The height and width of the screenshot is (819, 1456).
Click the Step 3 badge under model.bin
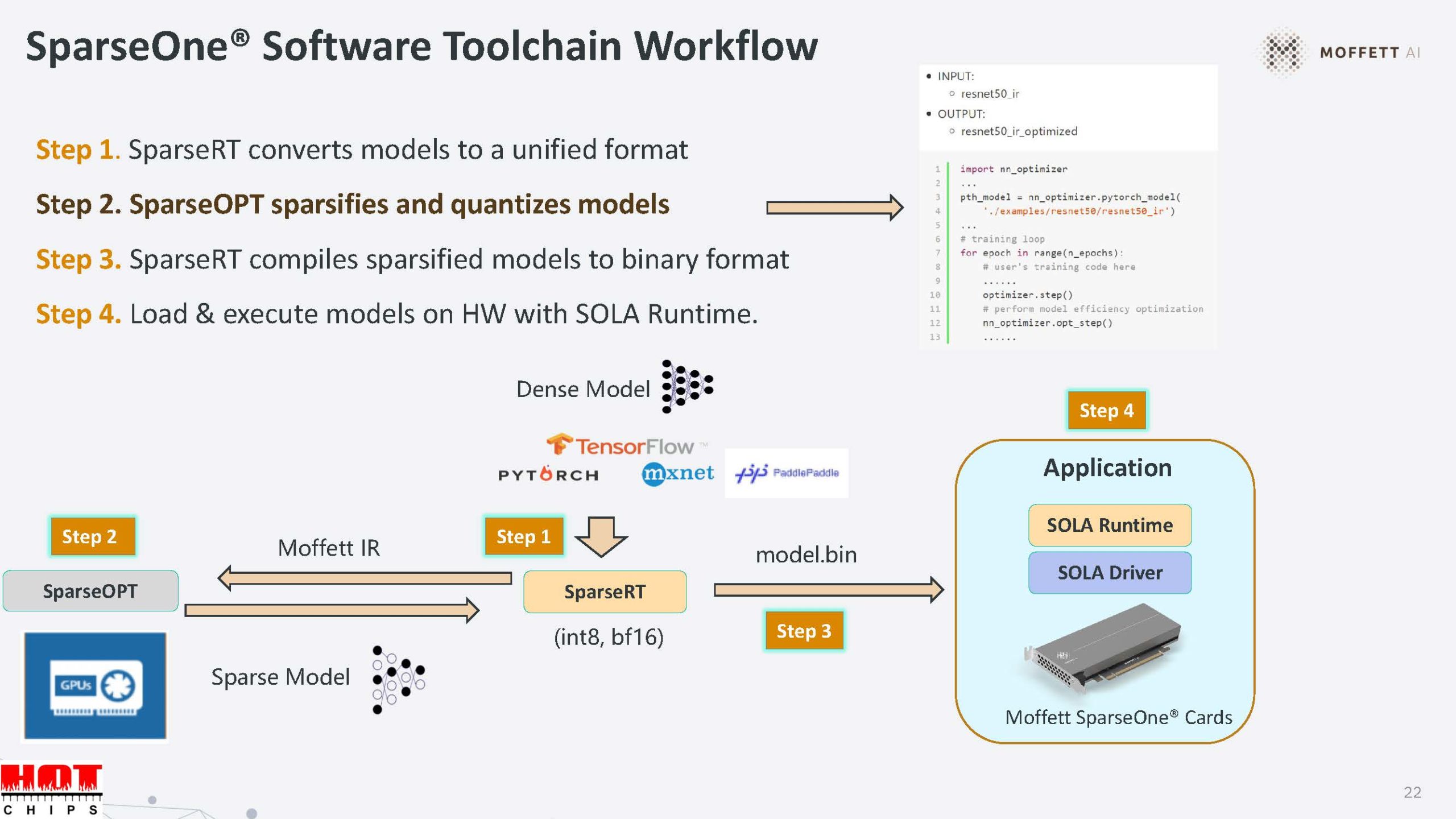tap(804, 630)
